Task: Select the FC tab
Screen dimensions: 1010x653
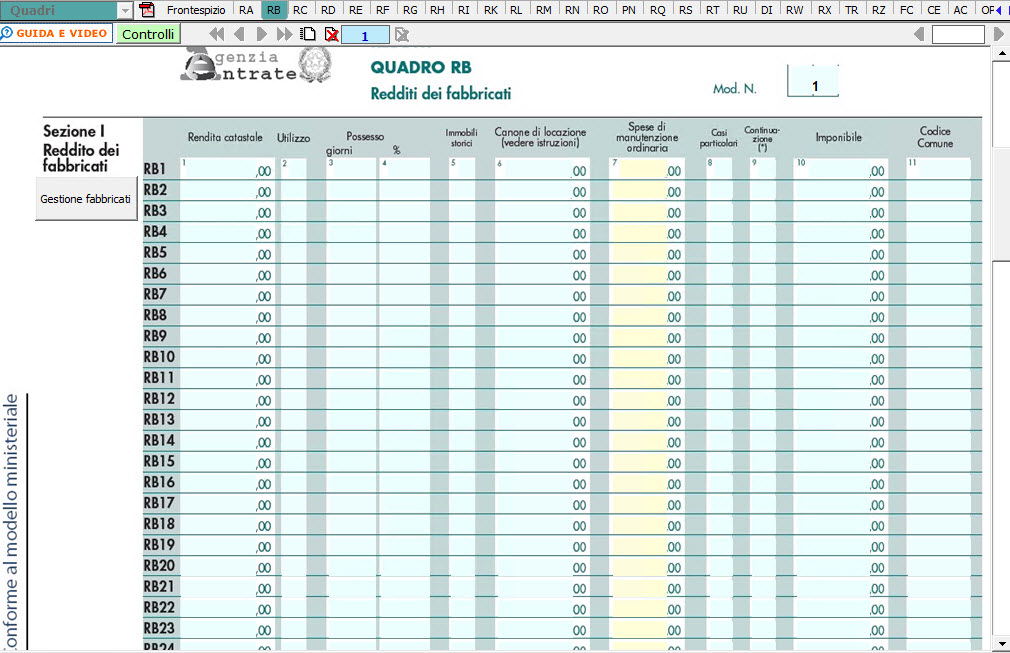Action: coord(906,10)
